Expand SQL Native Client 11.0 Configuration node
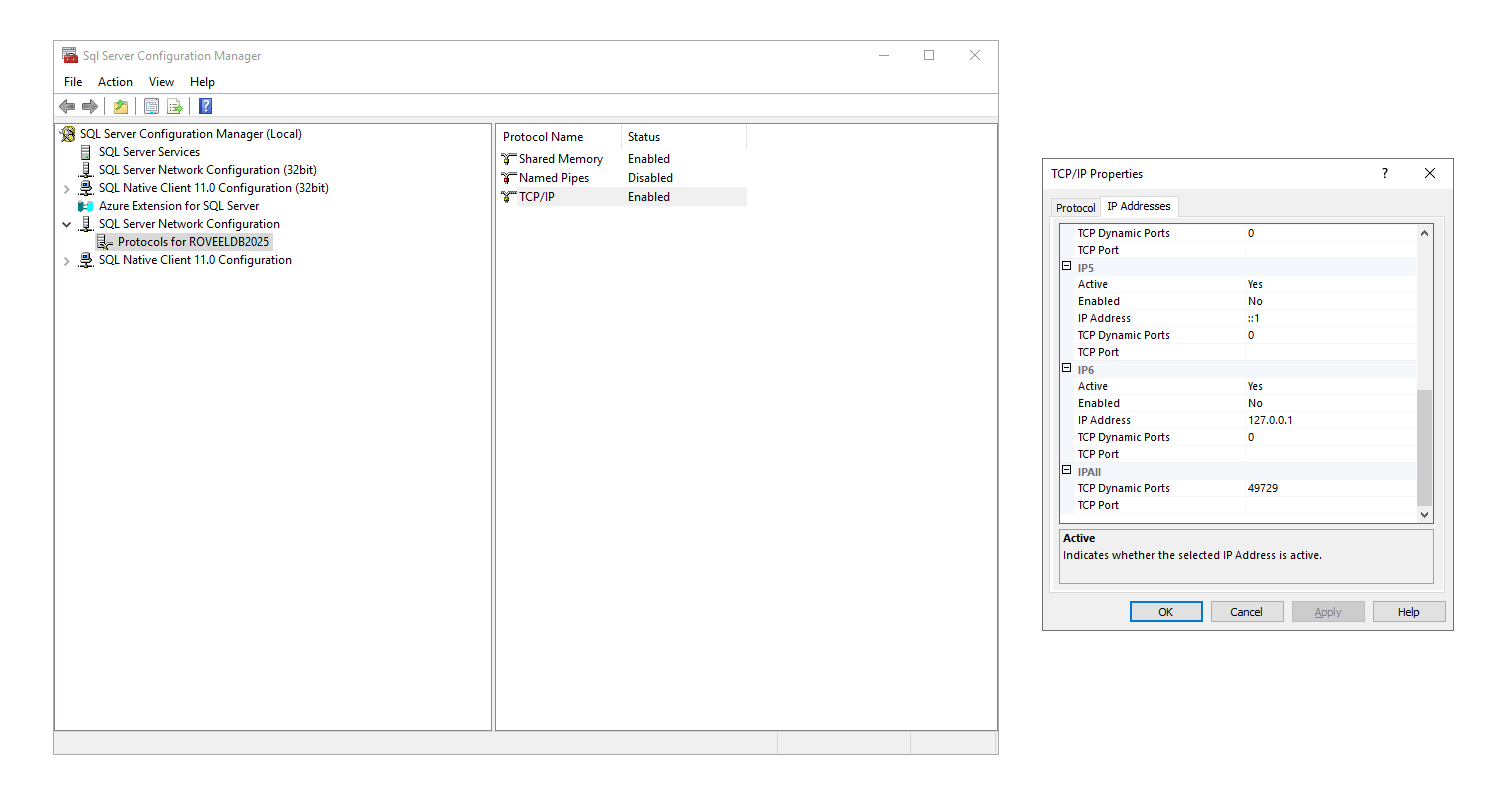Viewport: 1503px width, 795px height. tap(67, 260)
